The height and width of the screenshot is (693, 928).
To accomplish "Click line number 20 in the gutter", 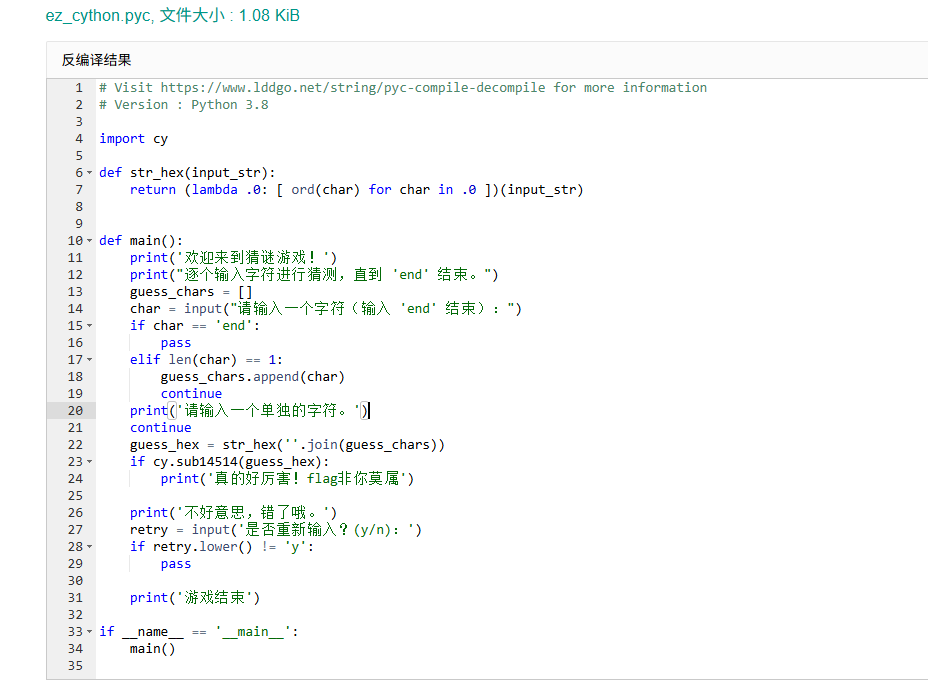I will tap(75, 411).
